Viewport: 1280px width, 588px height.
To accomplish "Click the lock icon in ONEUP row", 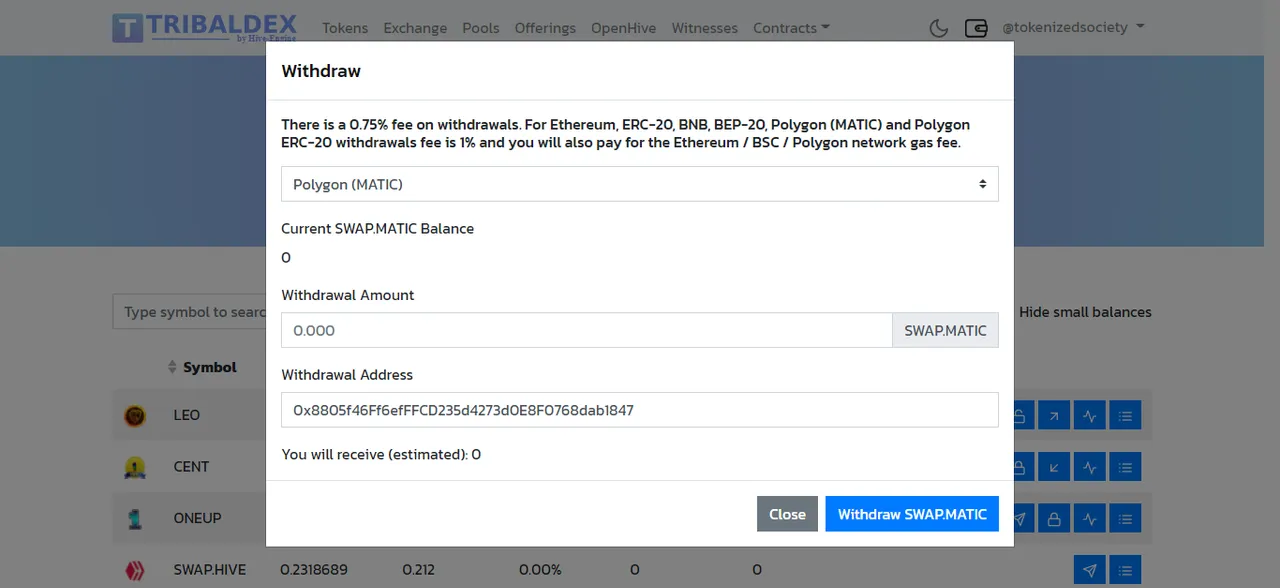I will (x=1054, y=518).
